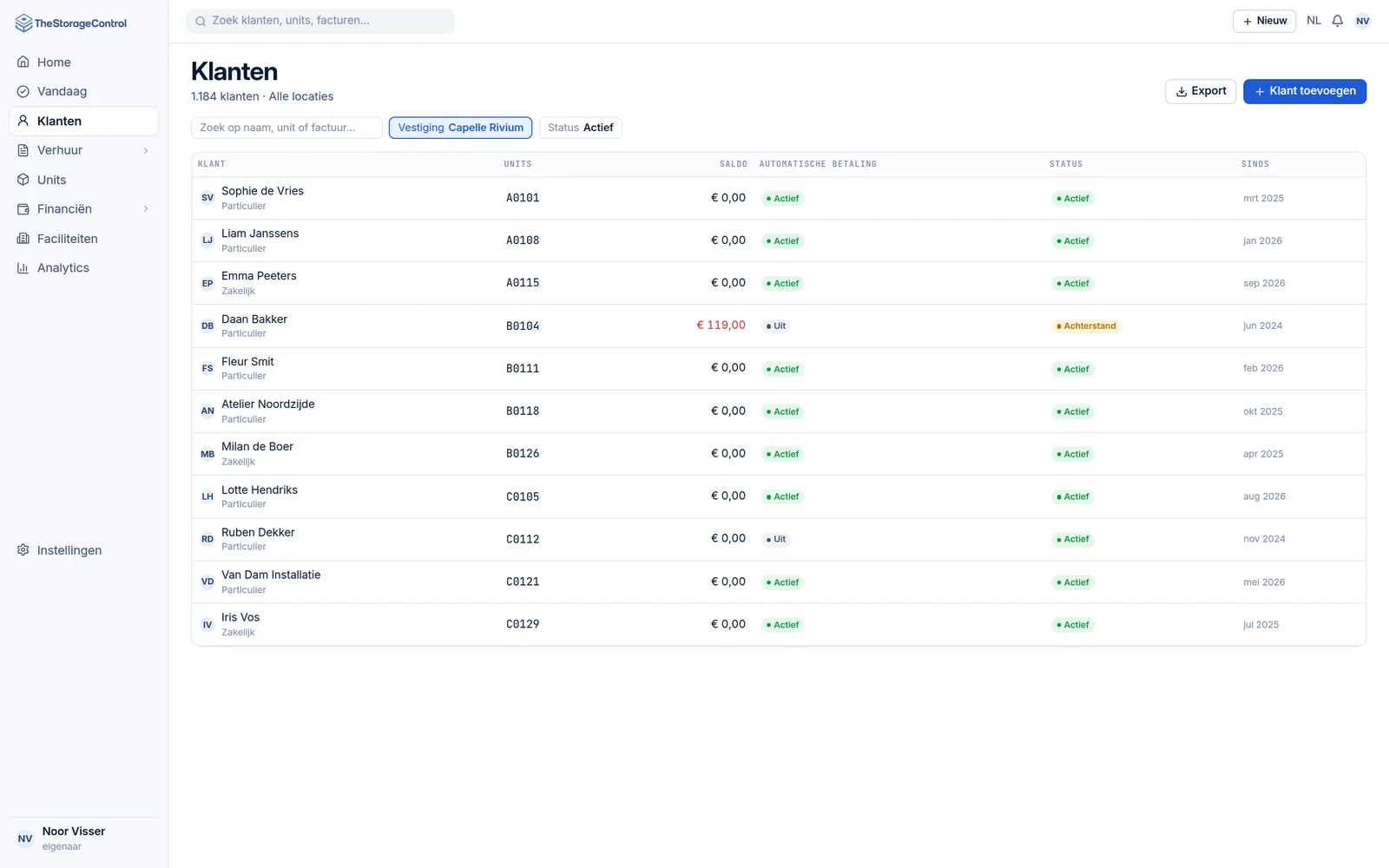Screen dimensions: 1389x868
Task: Click the Nieuw button
Action: (1264, 21)
